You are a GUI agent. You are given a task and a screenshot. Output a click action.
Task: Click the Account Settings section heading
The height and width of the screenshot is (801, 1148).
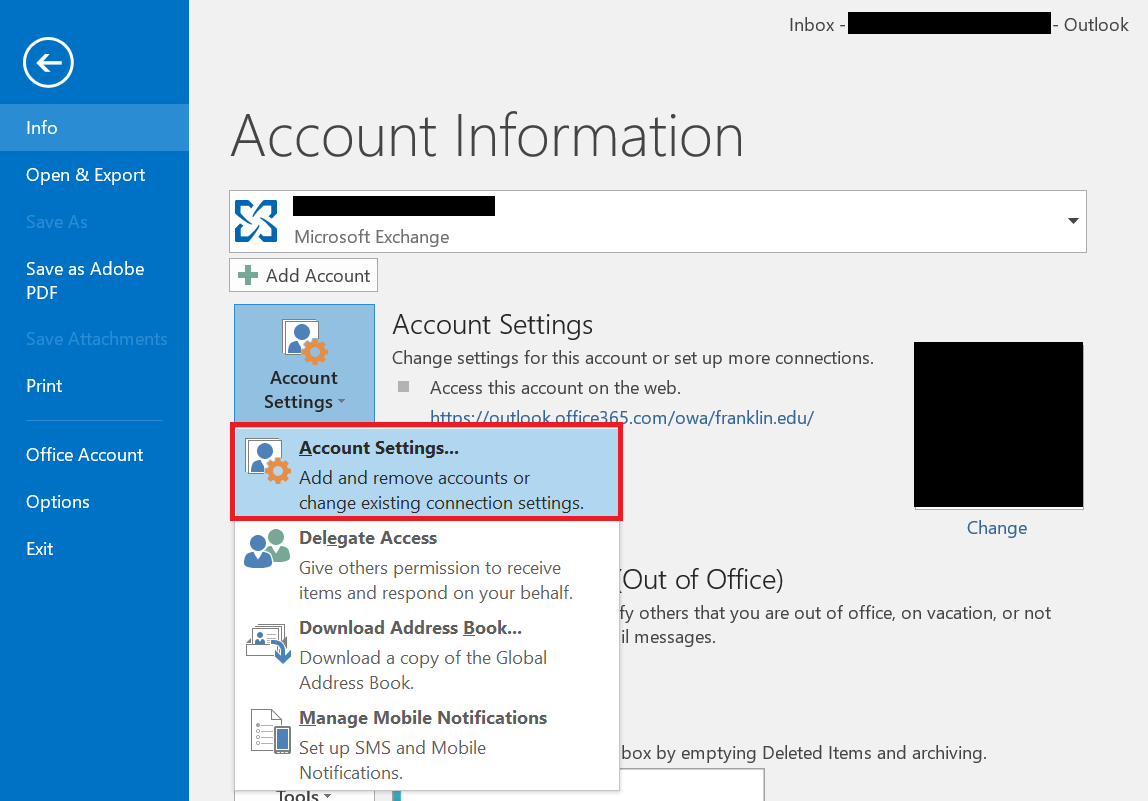pos(493,324)
